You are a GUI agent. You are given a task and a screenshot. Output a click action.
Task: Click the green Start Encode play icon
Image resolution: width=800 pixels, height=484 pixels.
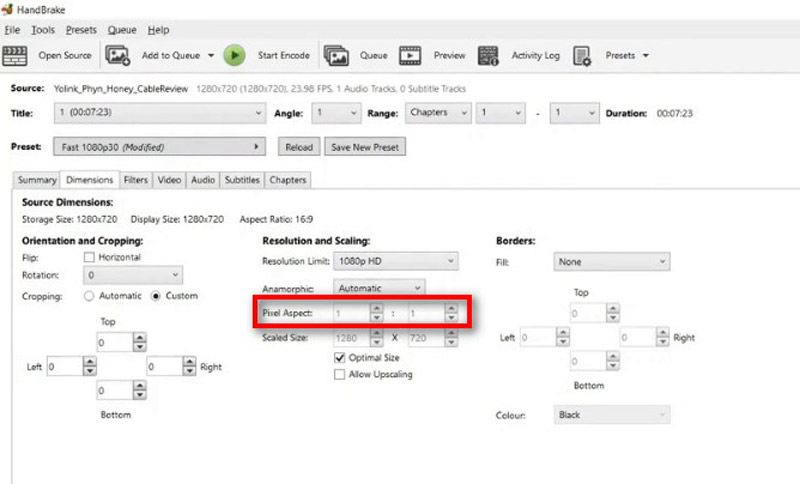[x=234, y=56]
